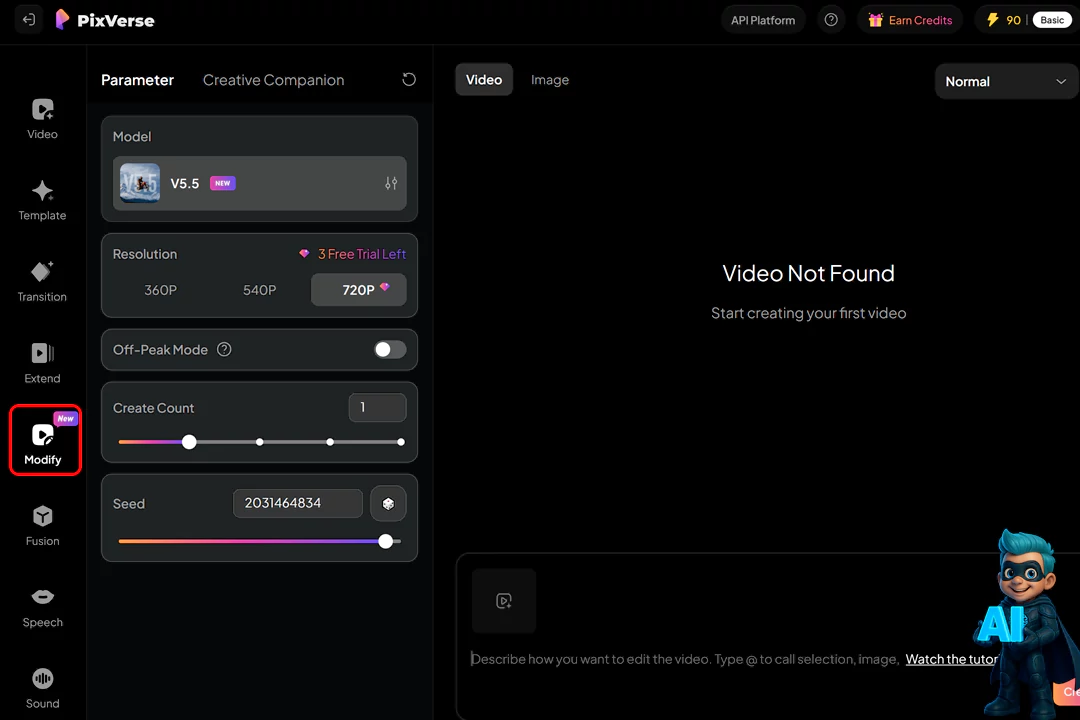This screenshot has width=1080, height=720.
Task: Click the reset parameters icon
Action: coord(409,80)
